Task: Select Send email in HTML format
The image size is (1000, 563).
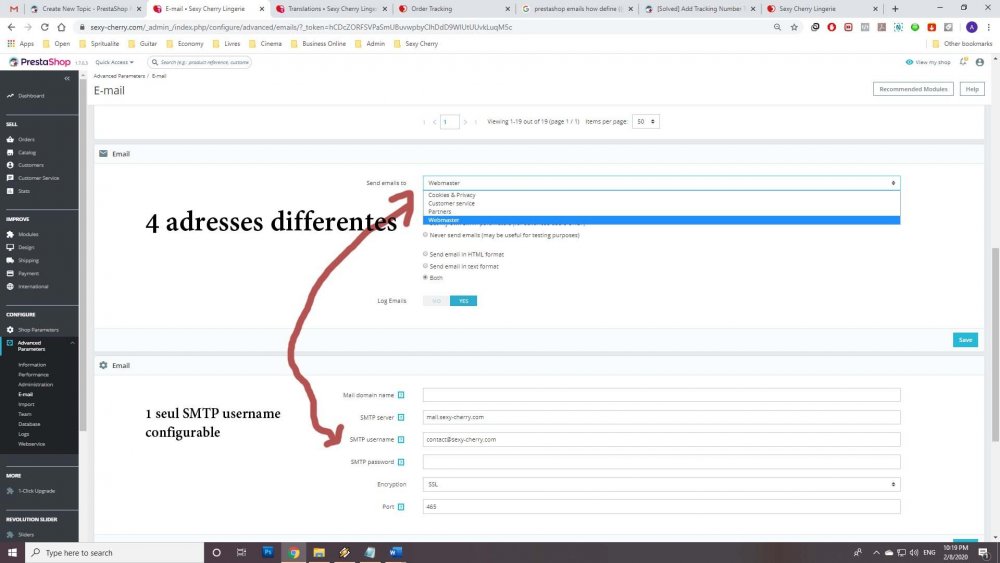Action: click(x=425, y=254)
